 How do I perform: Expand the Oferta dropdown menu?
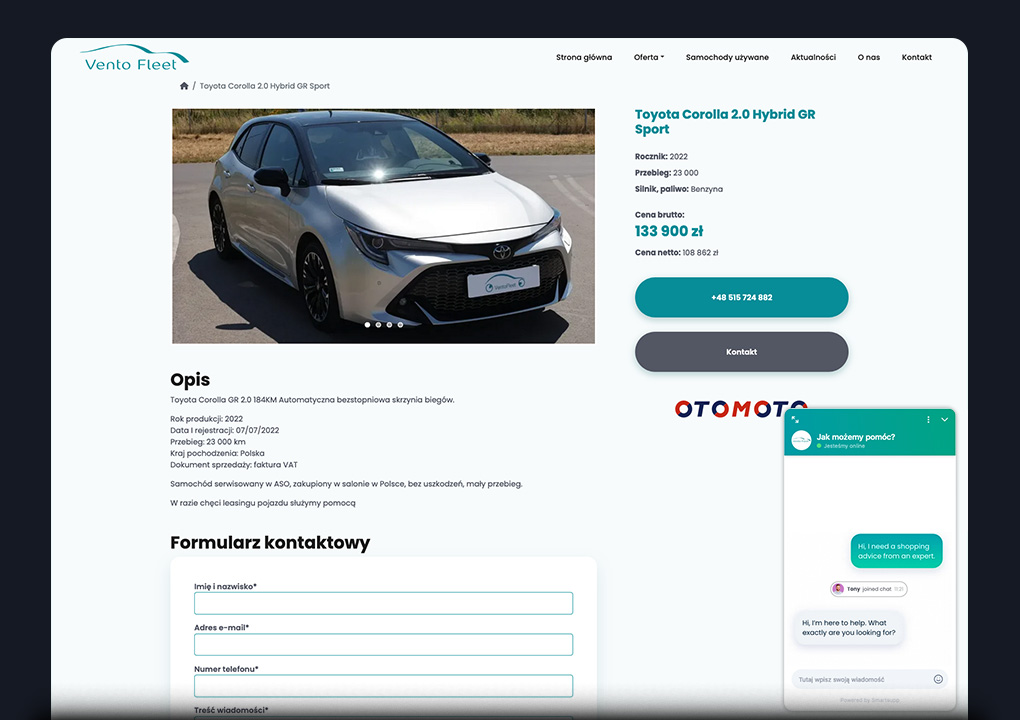click(x=649, y=57)
